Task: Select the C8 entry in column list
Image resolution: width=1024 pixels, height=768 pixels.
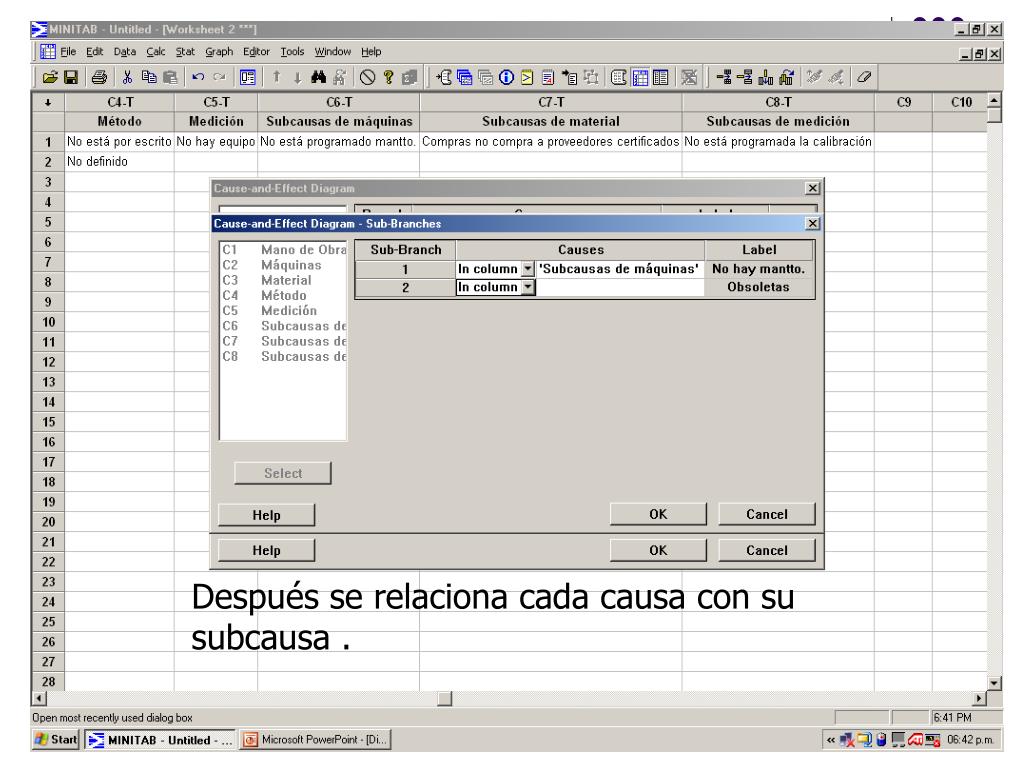Action: coord(283,356)
